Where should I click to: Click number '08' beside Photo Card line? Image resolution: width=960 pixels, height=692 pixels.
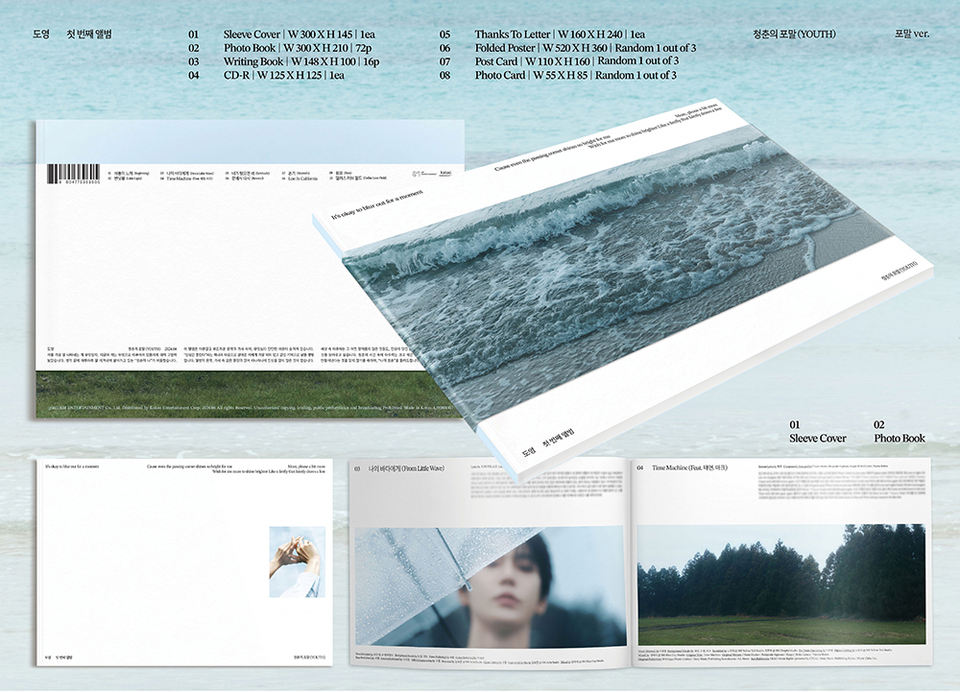tap(444, 75)
